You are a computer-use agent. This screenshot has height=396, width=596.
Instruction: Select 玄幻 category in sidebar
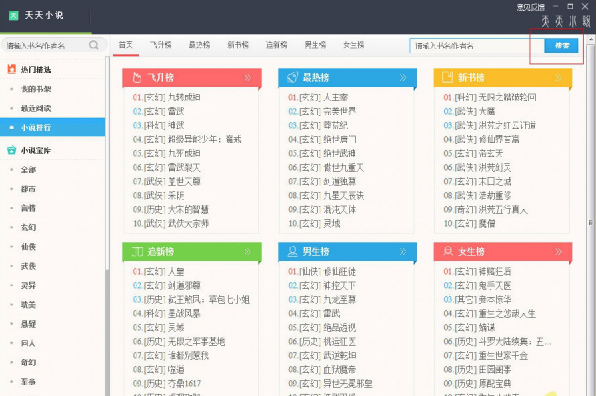(28, 227)
